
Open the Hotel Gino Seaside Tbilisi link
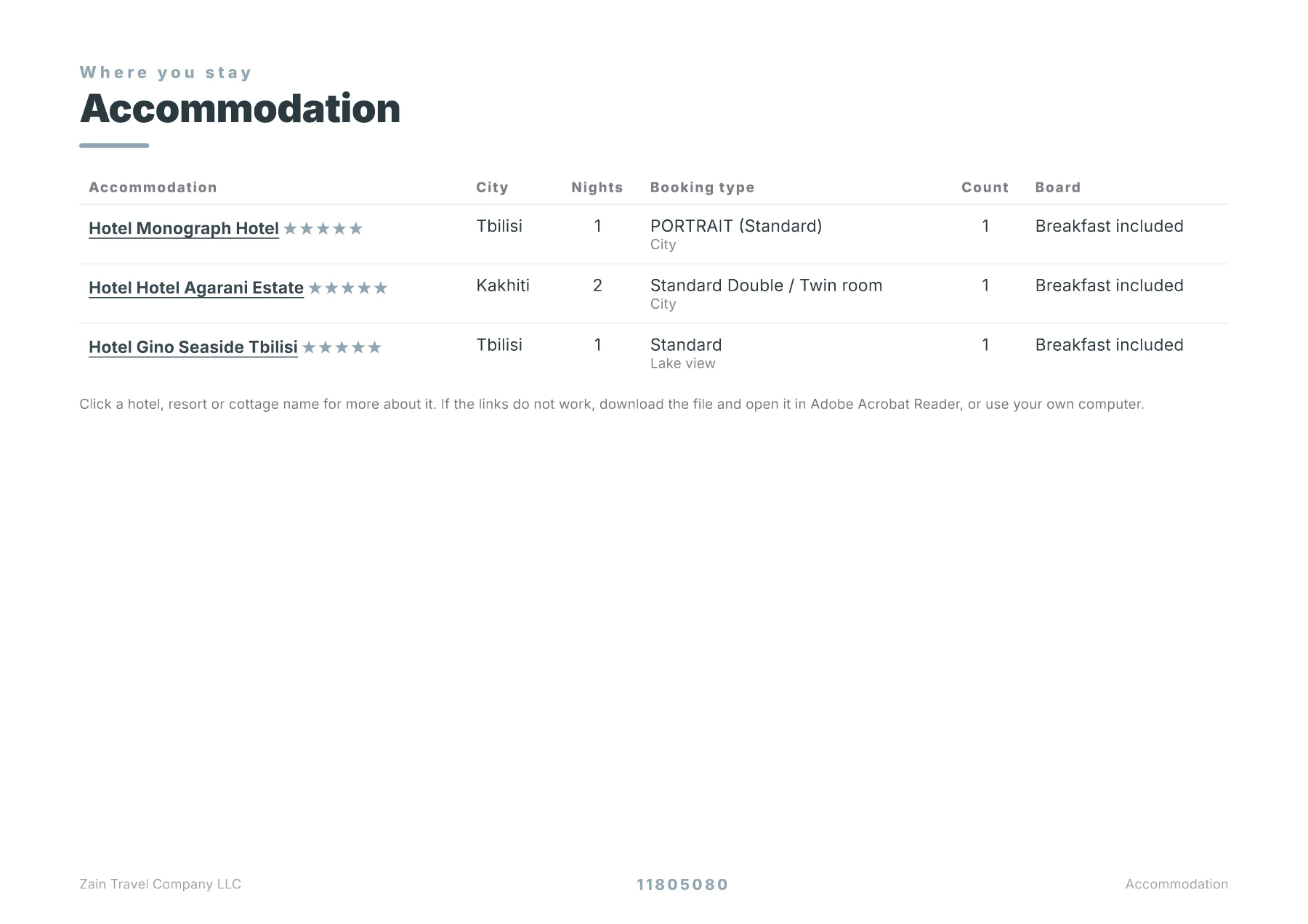193,347
